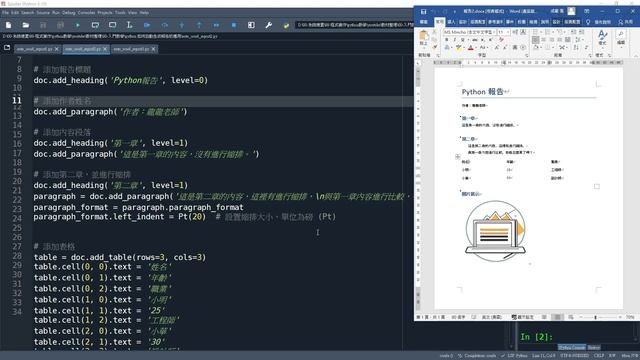The image size is (640, 360).
Task: Click line number 11 in Spyder editor gutter
Action: tap(16, 100)
